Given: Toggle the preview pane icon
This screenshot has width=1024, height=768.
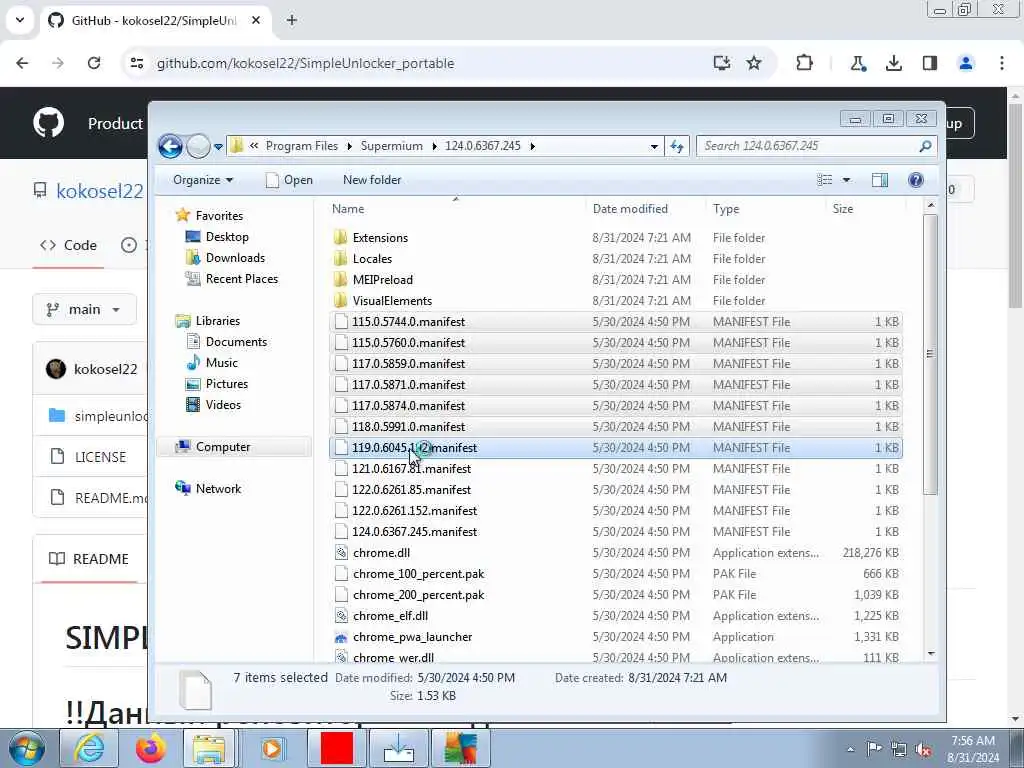Looking at the screenshot, I should [880, 180].
